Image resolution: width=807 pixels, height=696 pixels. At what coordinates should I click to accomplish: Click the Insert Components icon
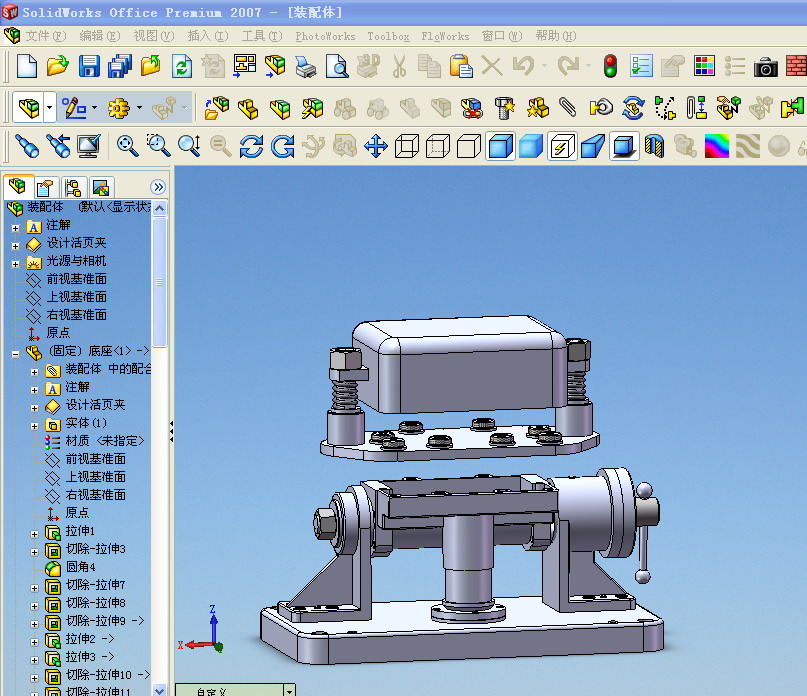[217, 108]
